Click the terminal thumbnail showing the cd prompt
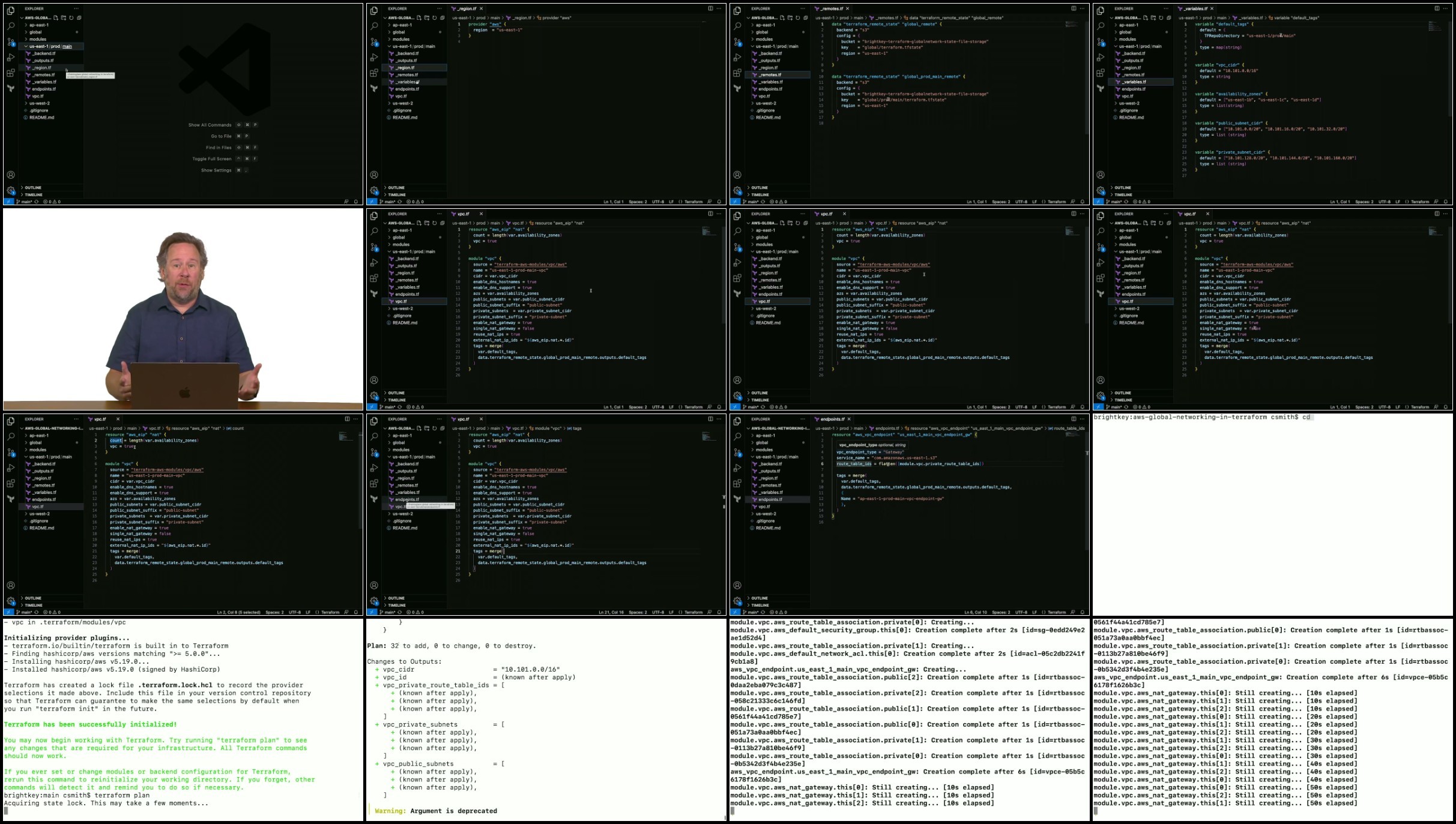The width and height of the screenshot is (1456, 824). pyautogui.click(x=1273, y=514)
